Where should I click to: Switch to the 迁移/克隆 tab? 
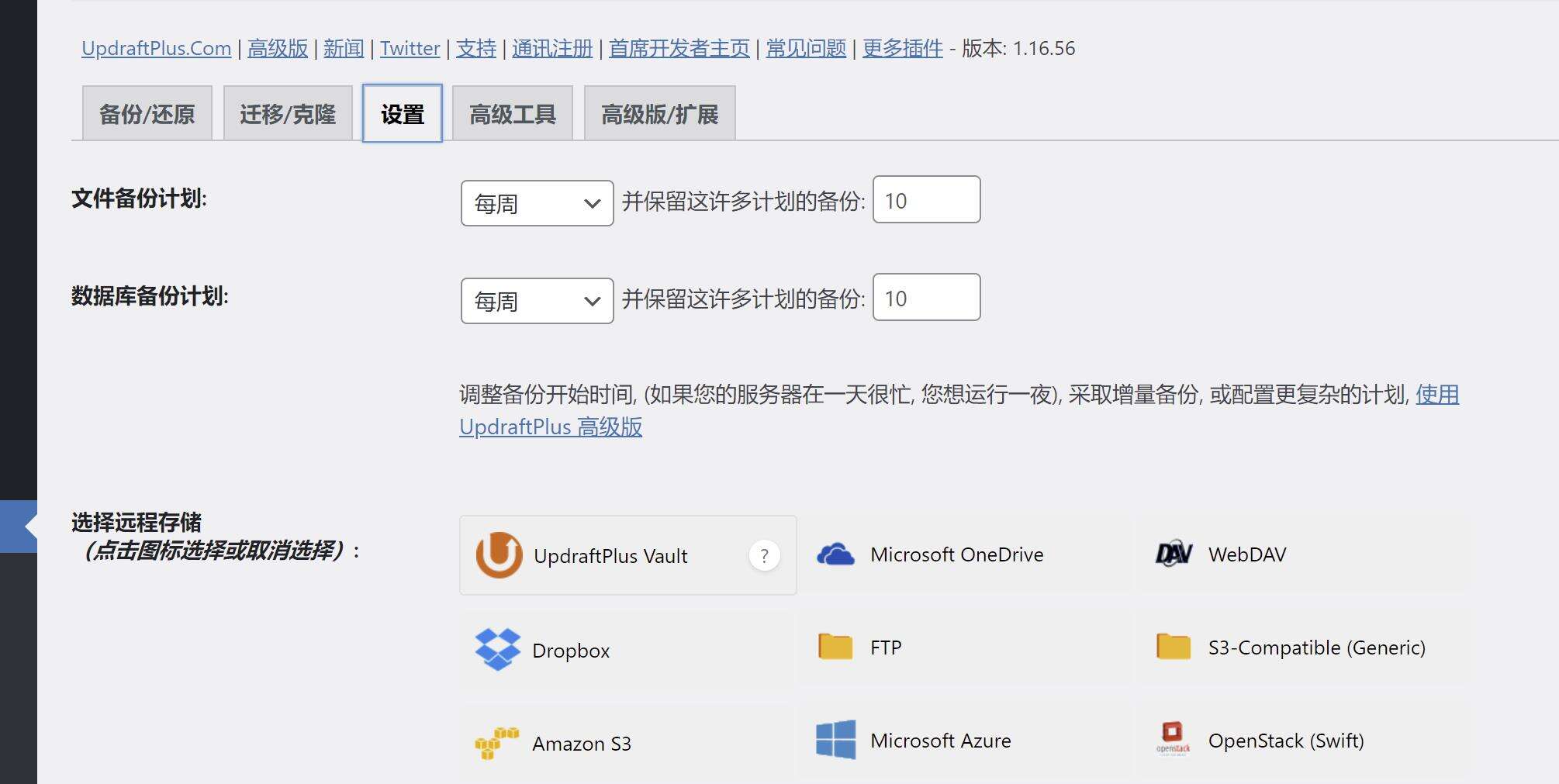click(288, 114)
